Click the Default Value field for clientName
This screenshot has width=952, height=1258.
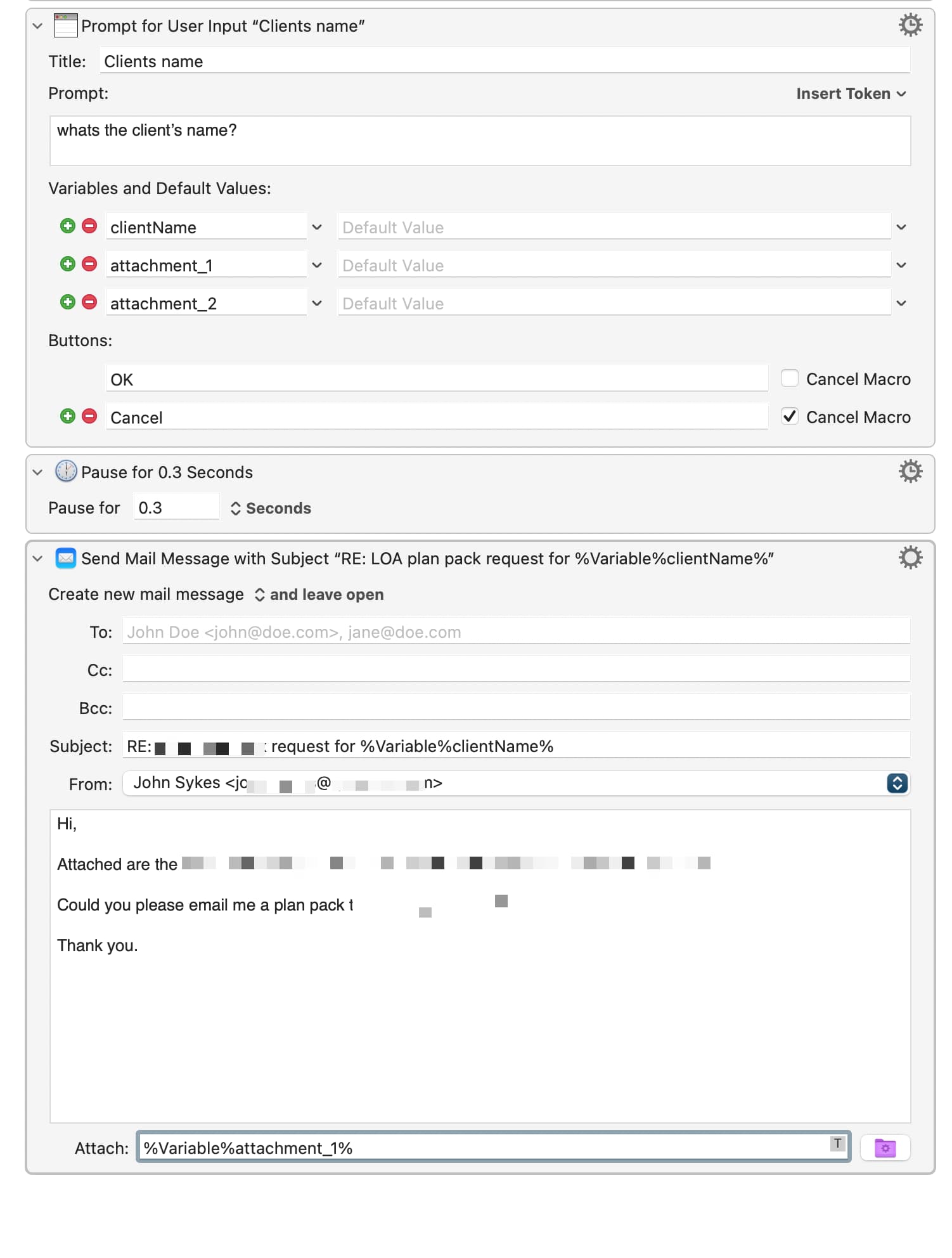click(x=614, y=227)
